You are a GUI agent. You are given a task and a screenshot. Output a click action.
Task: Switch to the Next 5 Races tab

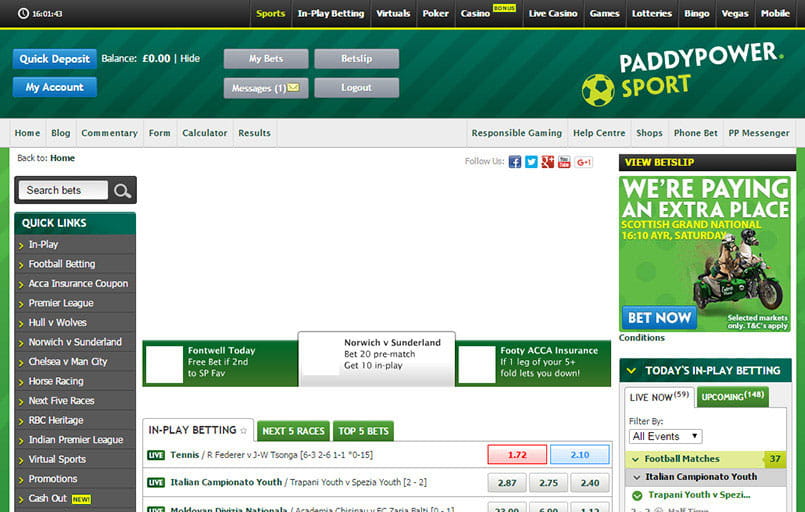coord(293,431)
